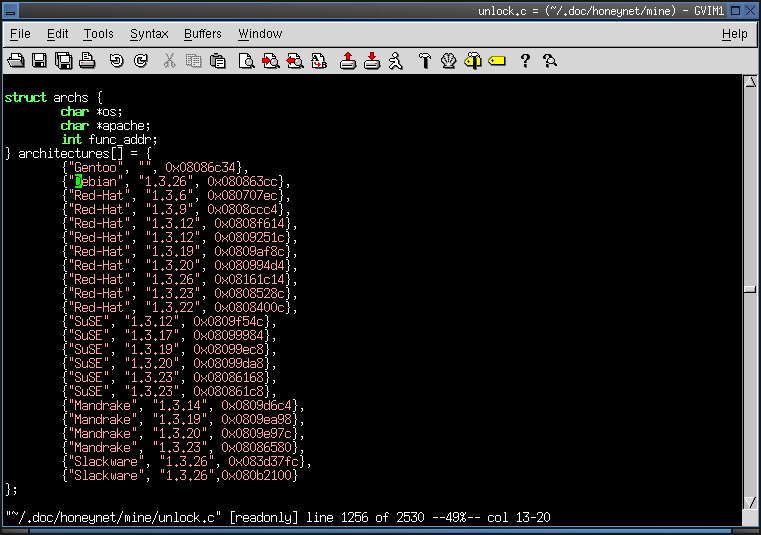Run a Vim script running-man icon
Viewport: 761px width, 535px height.
(x=396, y=61)
